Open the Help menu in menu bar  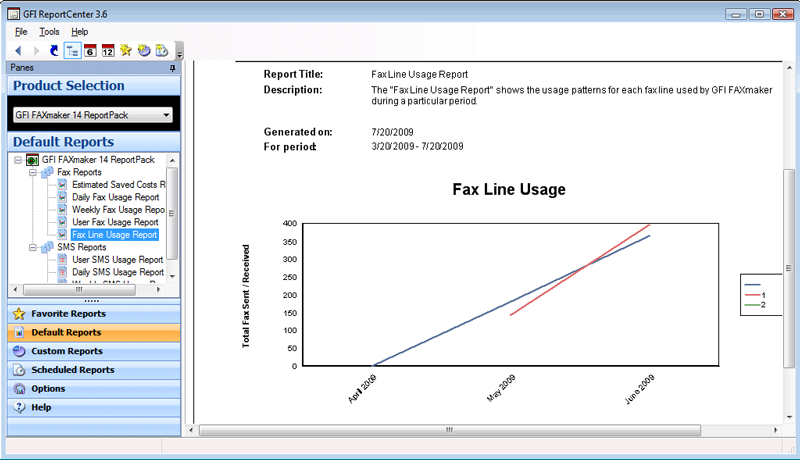(80, 32)
